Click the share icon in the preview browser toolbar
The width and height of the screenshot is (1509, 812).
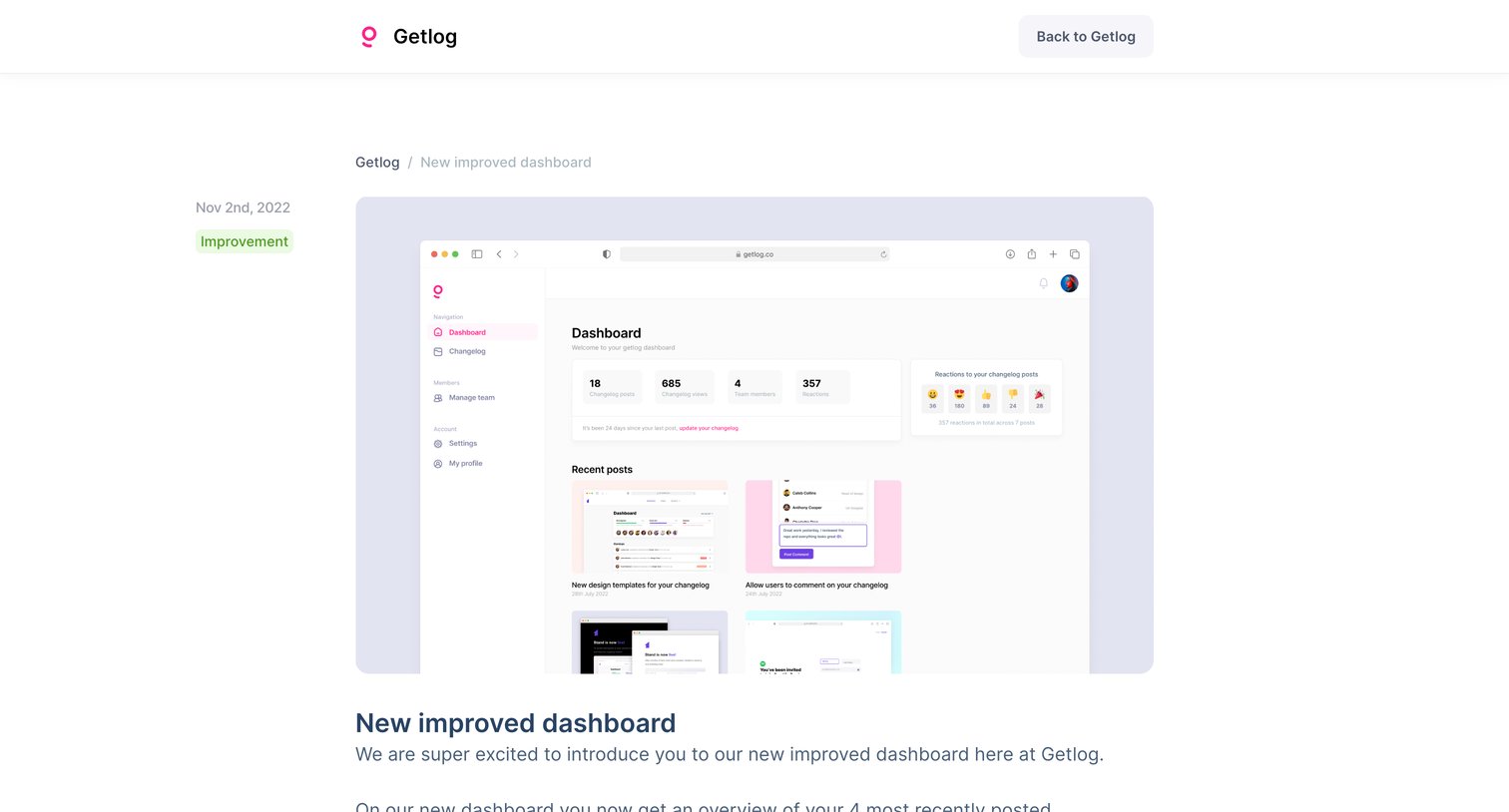coord(1031,254)
